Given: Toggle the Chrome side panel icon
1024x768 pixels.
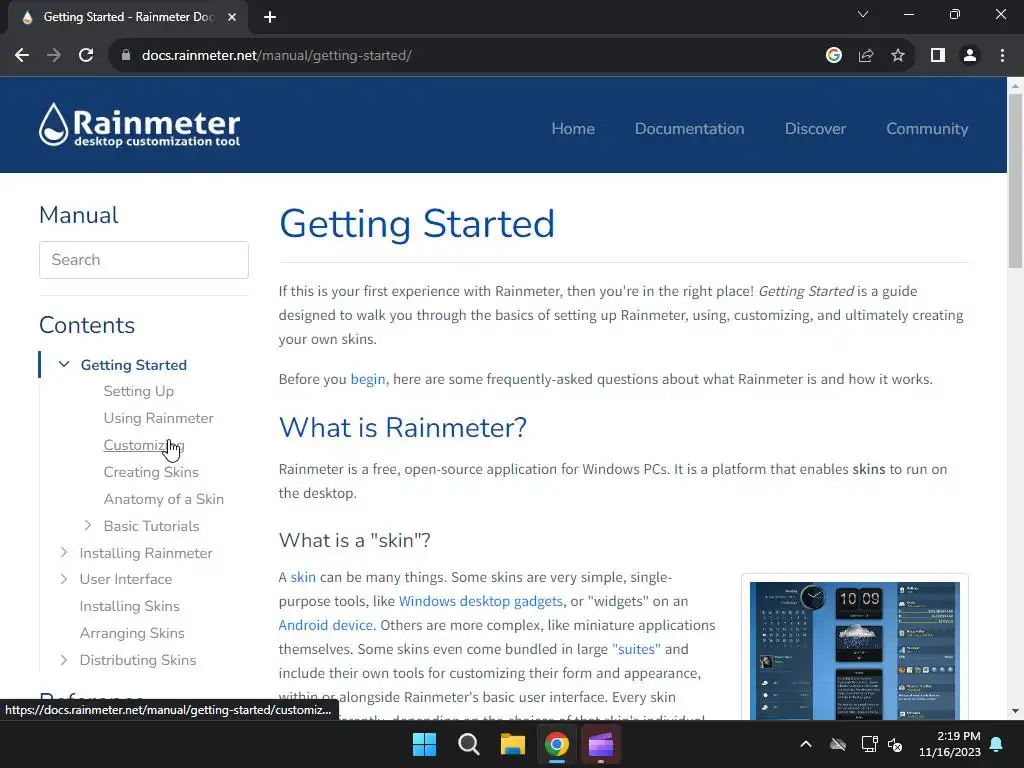Looking at the screenshot, I should pos(938,56).
